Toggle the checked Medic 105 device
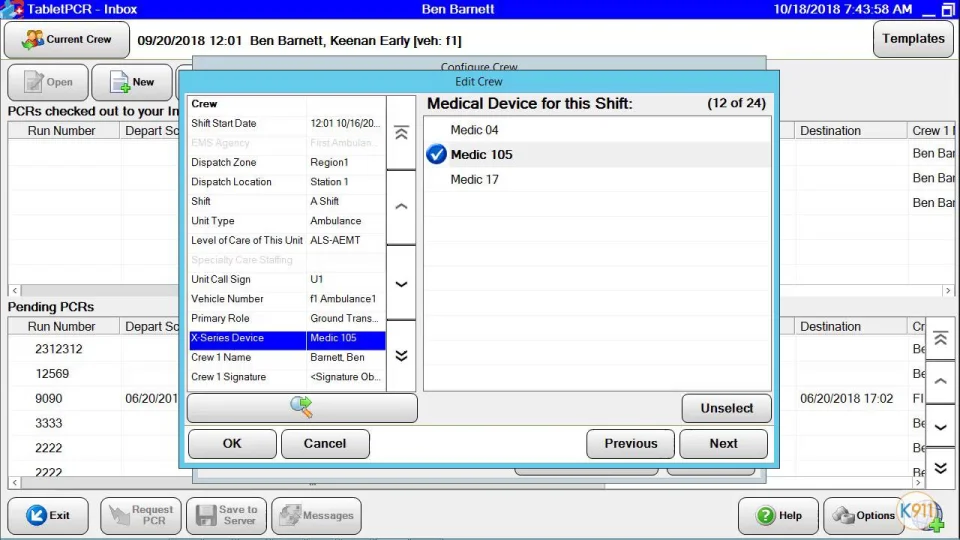The height and width of the screenshot is (540, 960). click(x=597, y=154)
